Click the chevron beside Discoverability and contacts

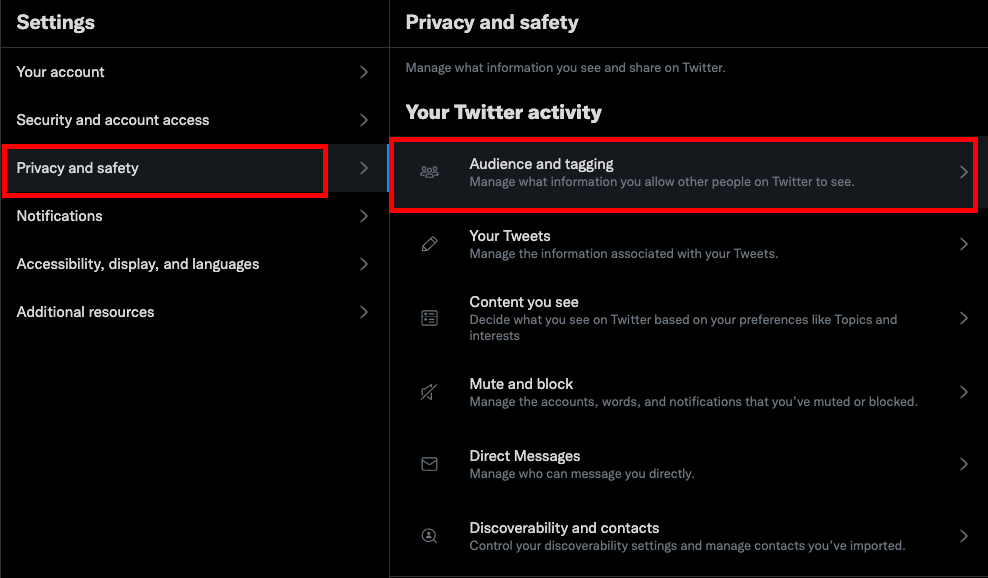(963, 536)
